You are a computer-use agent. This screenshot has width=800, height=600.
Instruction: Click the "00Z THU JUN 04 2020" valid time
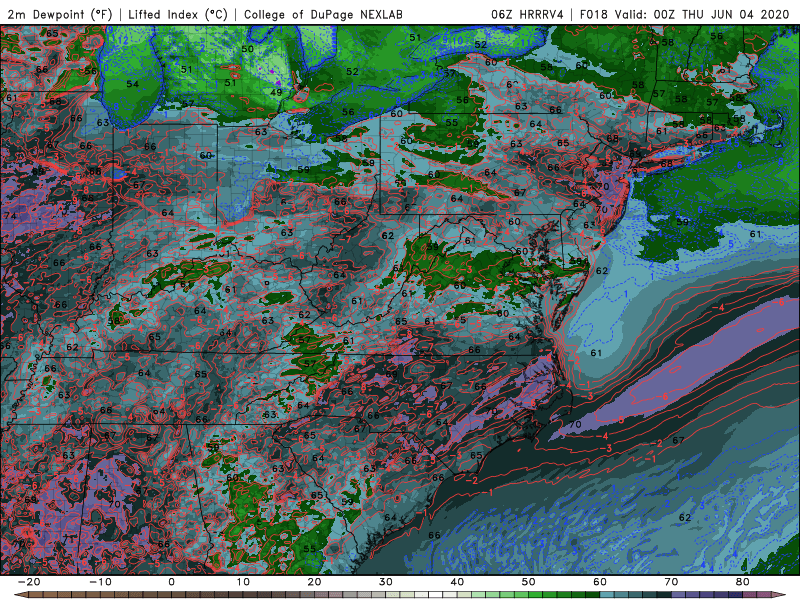point(721,14)
